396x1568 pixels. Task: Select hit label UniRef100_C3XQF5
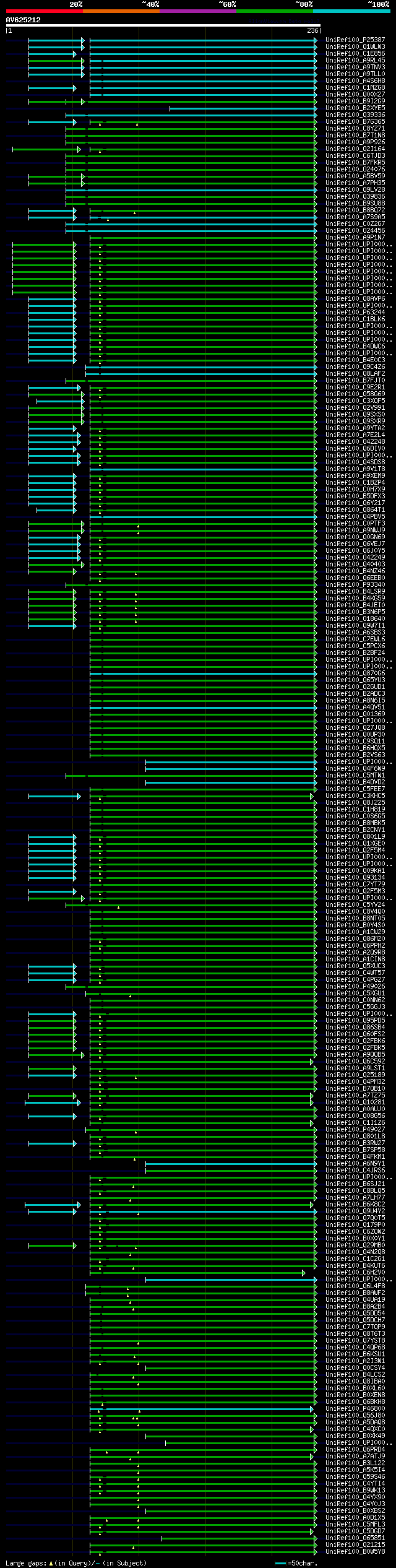point(355,401)
